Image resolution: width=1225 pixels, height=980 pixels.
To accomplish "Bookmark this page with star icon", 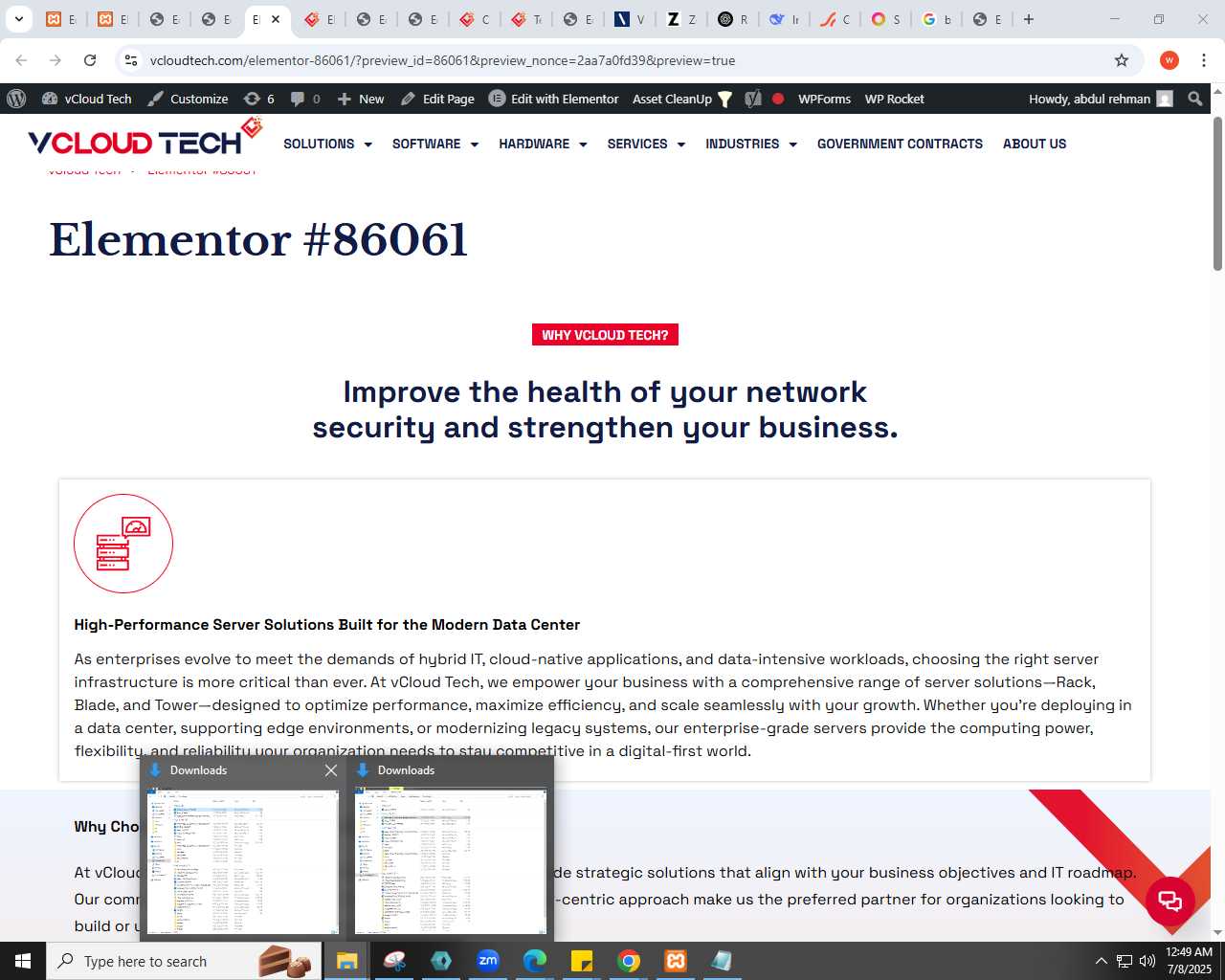I will click(1122, 60).
